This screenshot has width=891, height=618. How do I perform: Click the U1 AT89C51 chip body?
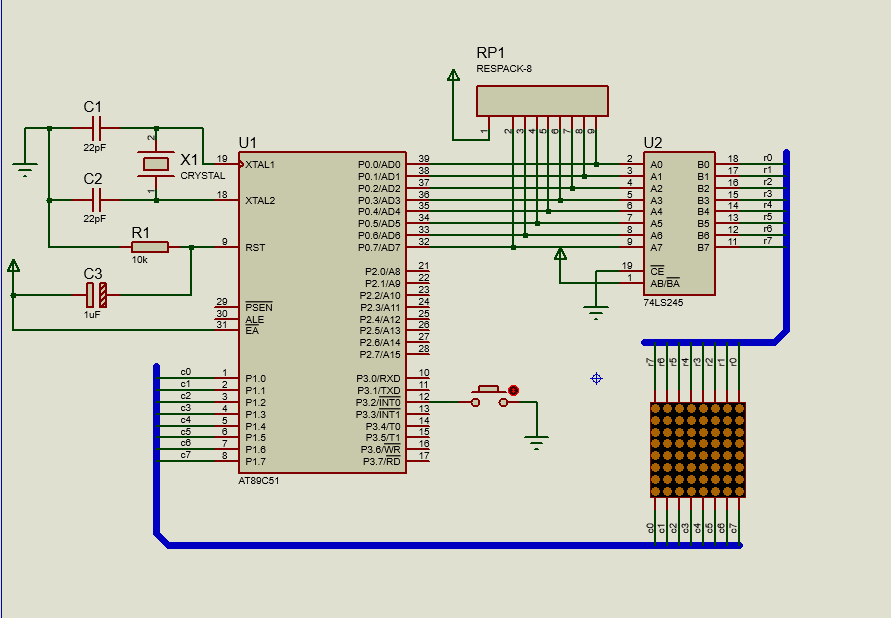(x=322, y=312)
